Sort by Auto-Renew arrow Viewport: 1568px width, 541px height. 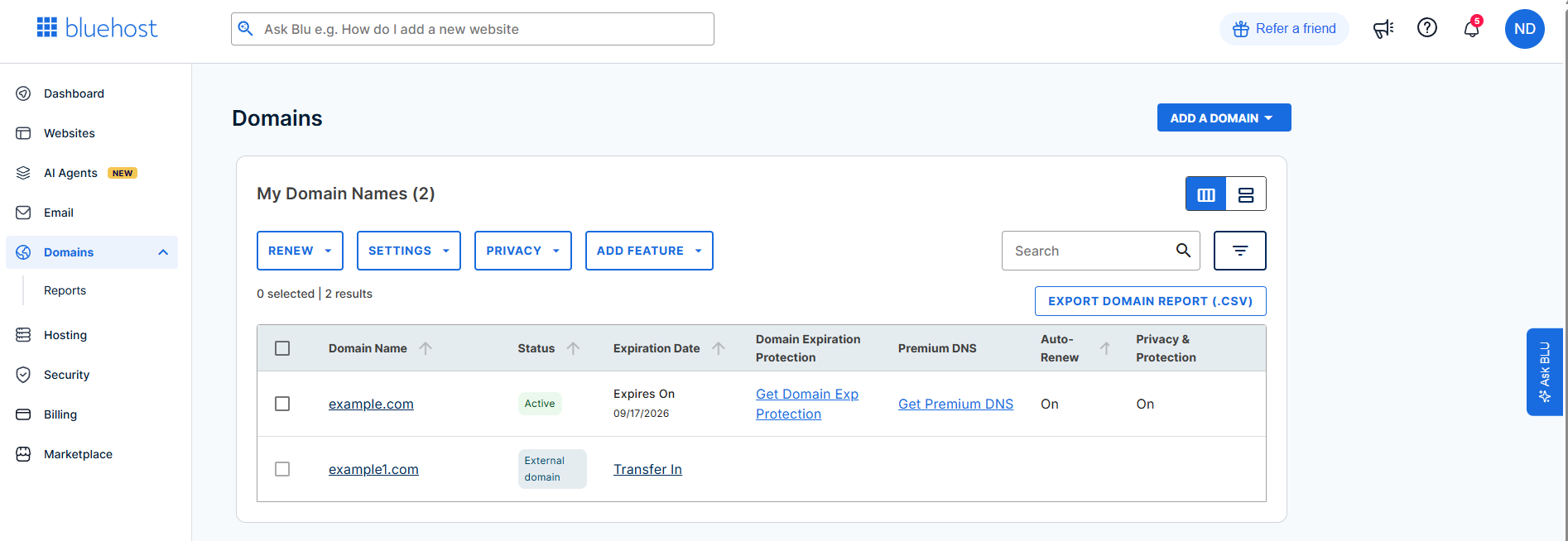1105,348
